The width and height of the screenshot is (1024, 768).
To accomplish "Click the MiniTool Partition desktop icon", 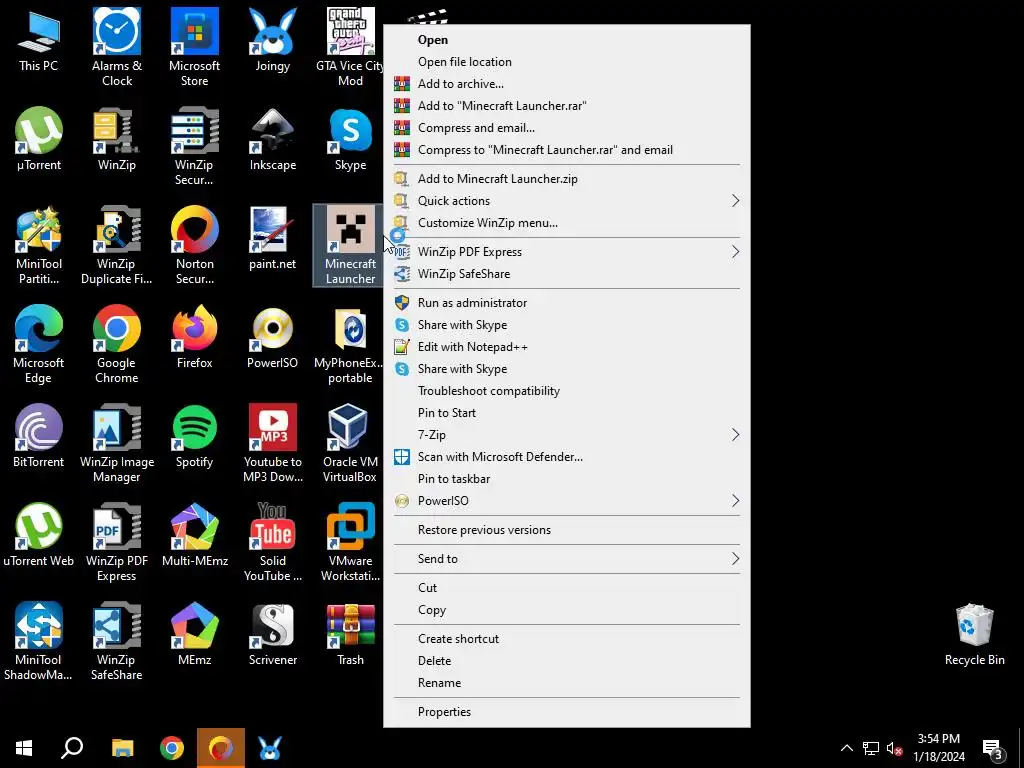I will (39, 246).
